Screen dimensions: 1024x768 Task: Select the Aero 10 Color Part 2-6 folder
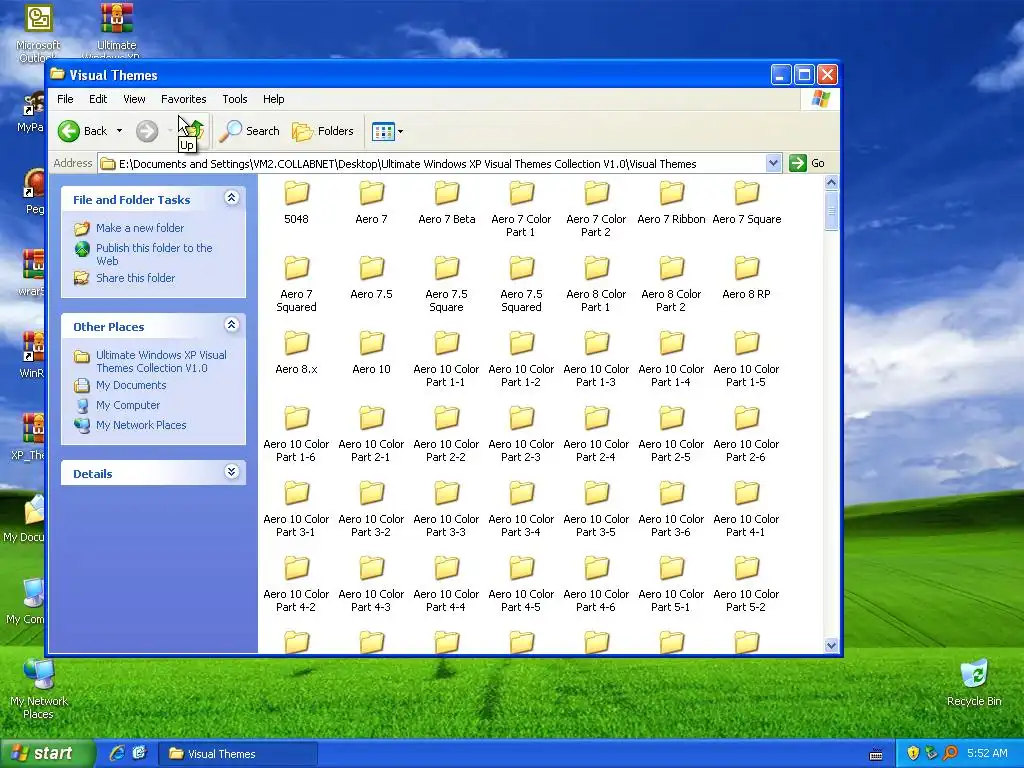(746, 434)
